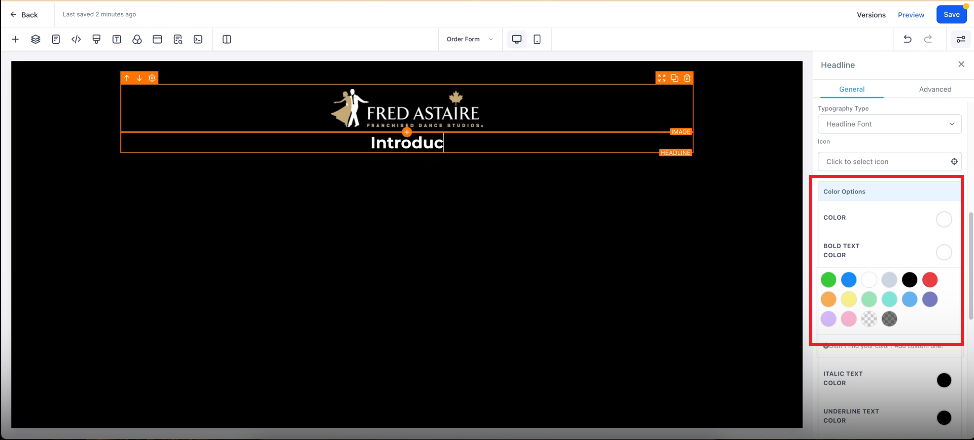
Task: Pick the black palette color
Action: click(909, 280)
